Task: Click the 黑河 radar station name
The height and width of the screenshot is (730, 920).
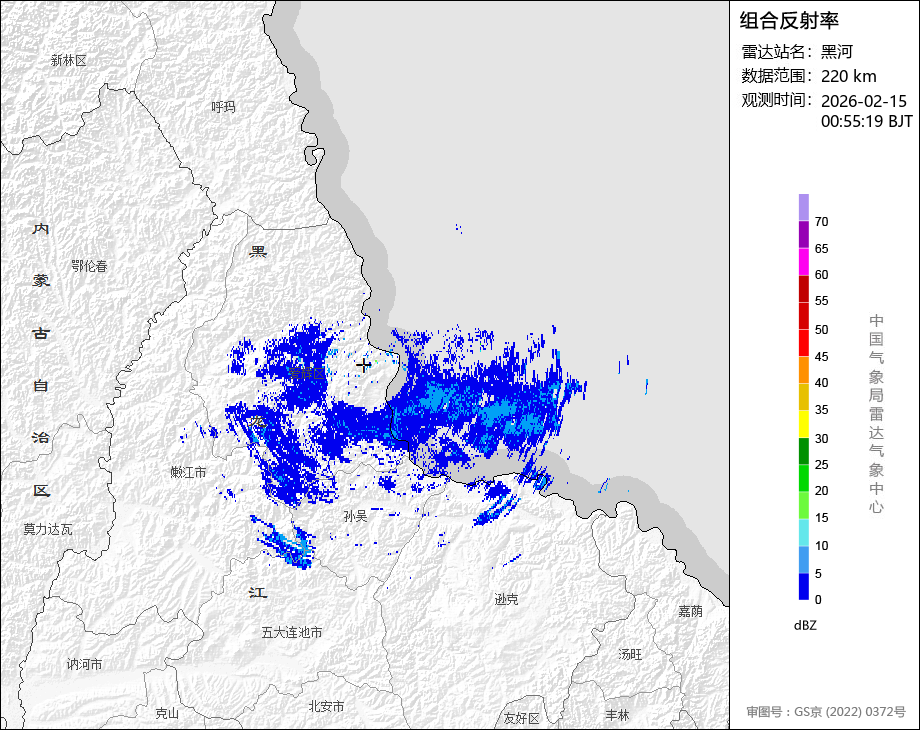Action: coord(837,52)
